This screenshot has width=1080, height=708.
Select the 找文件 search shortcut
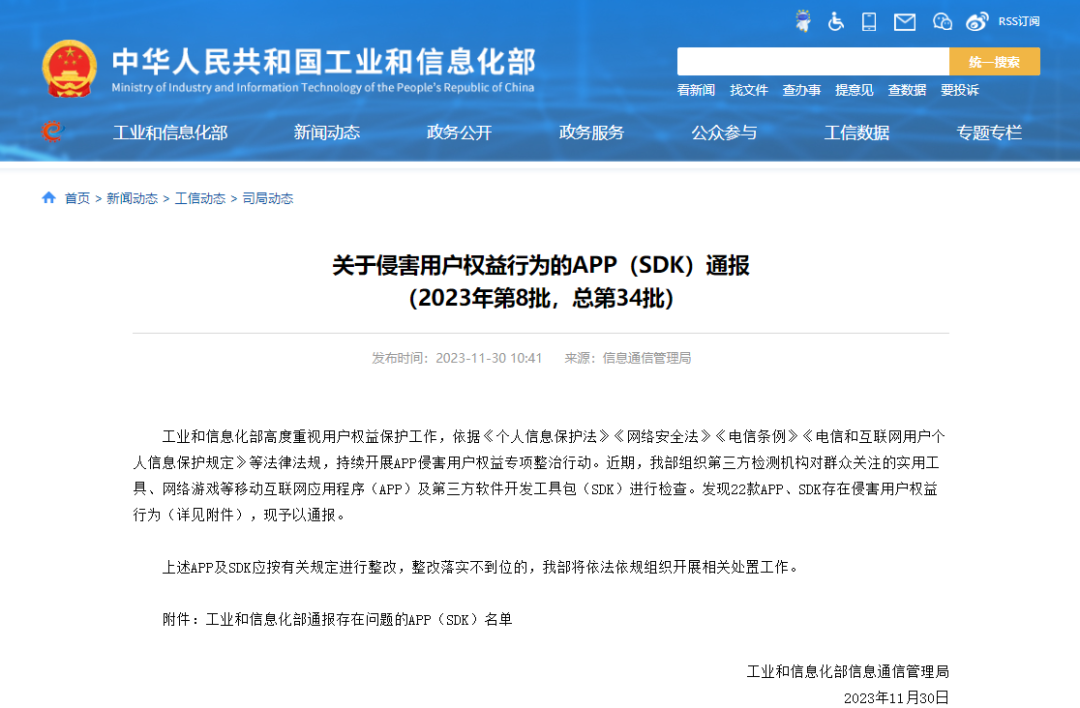point(749,90)
